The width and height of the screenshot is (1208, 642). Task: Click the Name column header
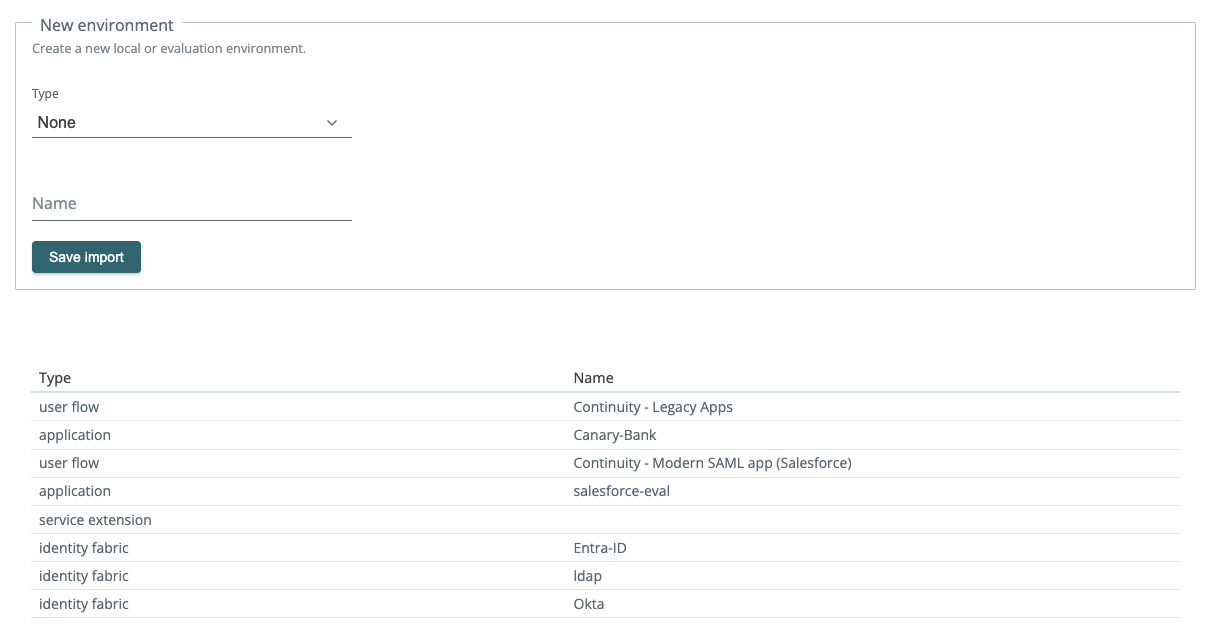(x=593, y=378)
